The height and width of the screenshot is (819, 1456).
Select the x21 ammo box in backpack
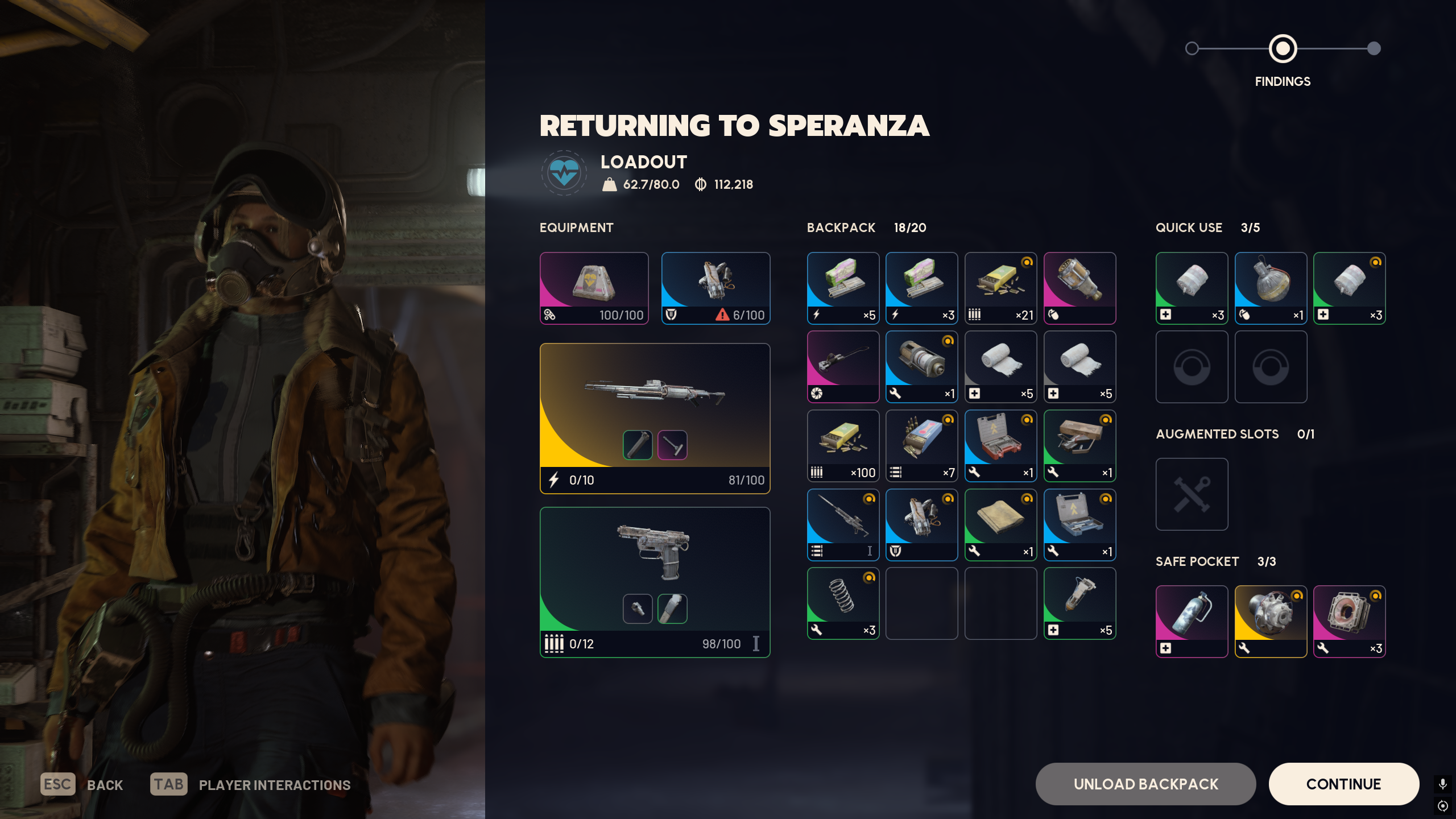[x=1000, y=288]
